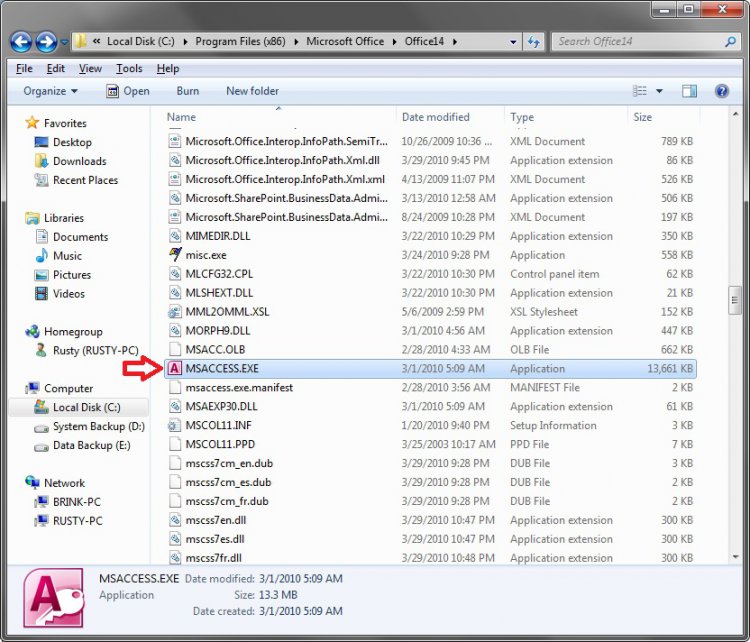The width and height of the screenshot is (750, 642).
Task: Select the MSACCESS.EXE file icon
Action: coord(175,368)
